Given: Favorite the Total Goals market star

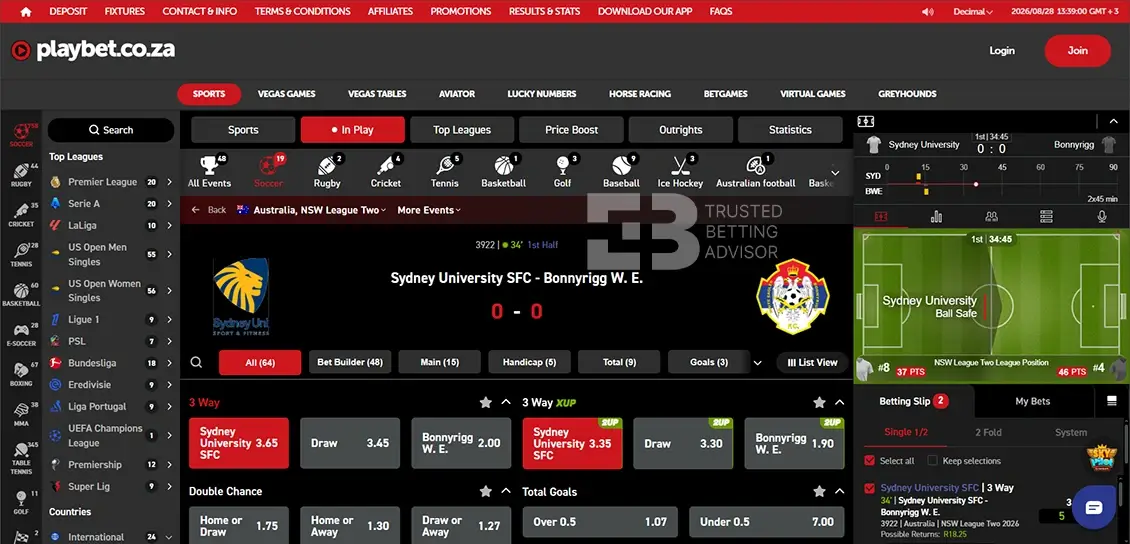Looking at the screenshot, I should (819, 491).
